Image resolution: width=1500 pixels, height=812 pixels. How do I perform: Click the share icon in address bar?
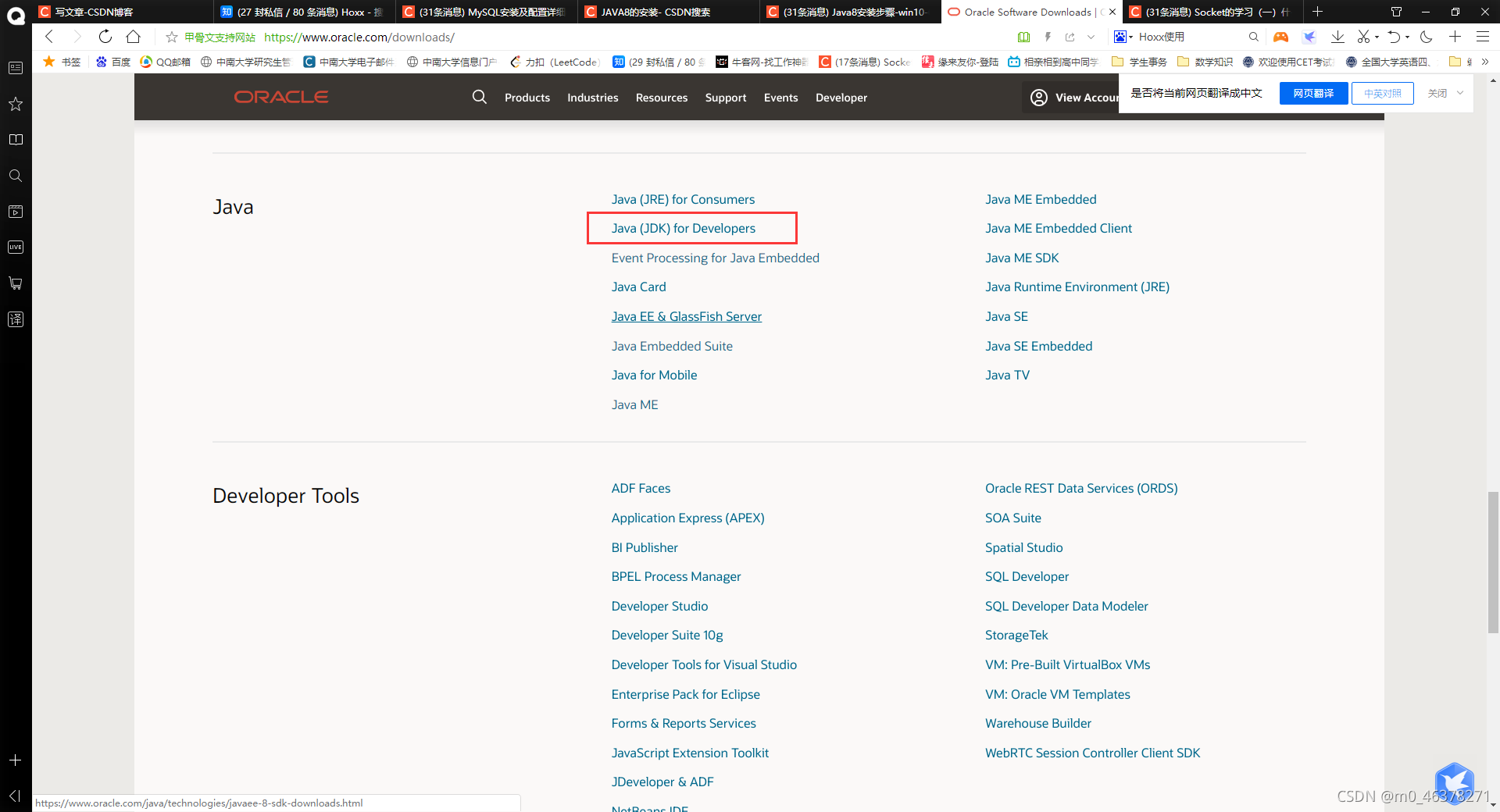[1070, 37]
